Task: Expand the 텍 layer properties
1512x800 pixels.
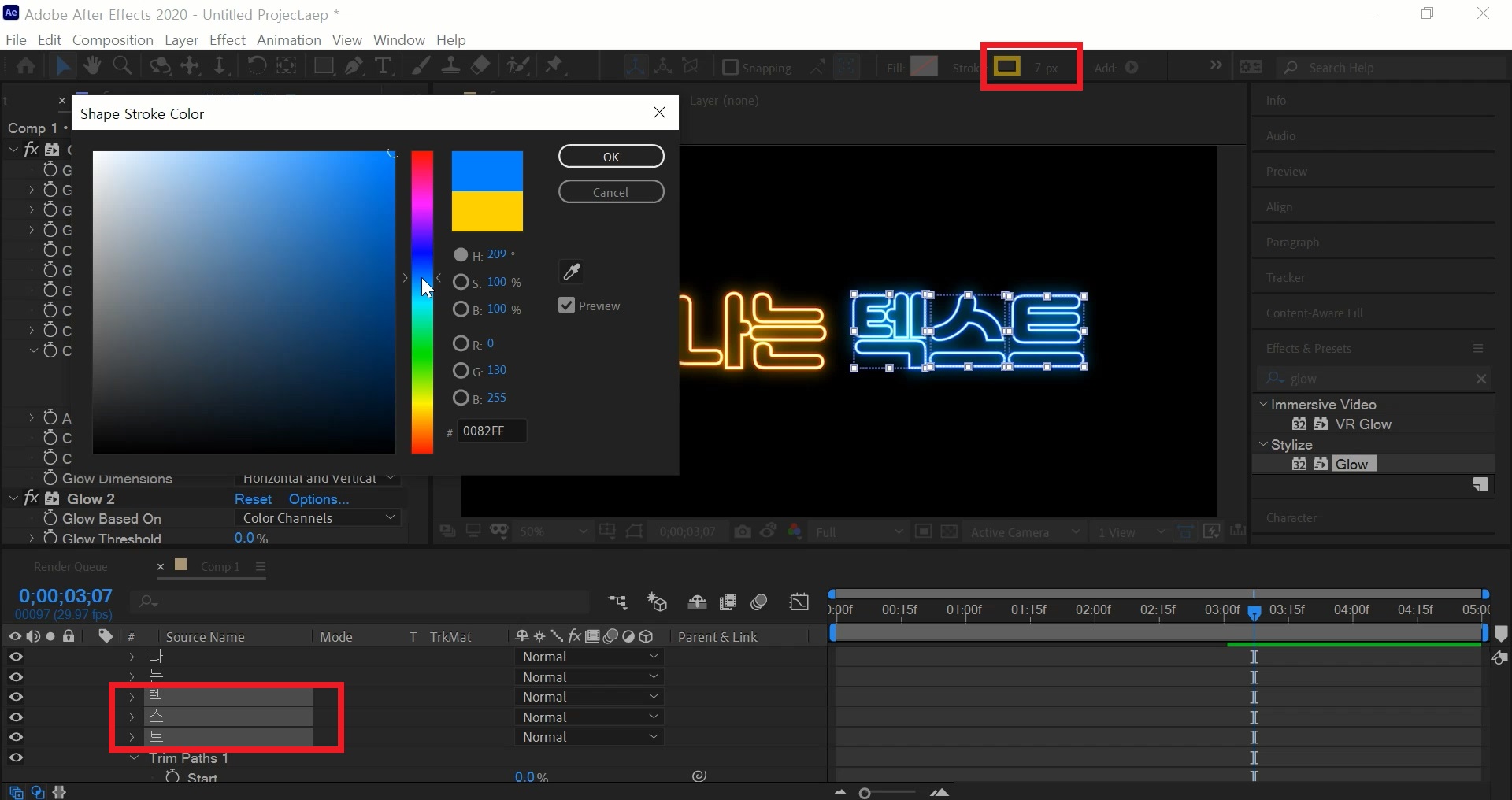Action: [132, 697]
